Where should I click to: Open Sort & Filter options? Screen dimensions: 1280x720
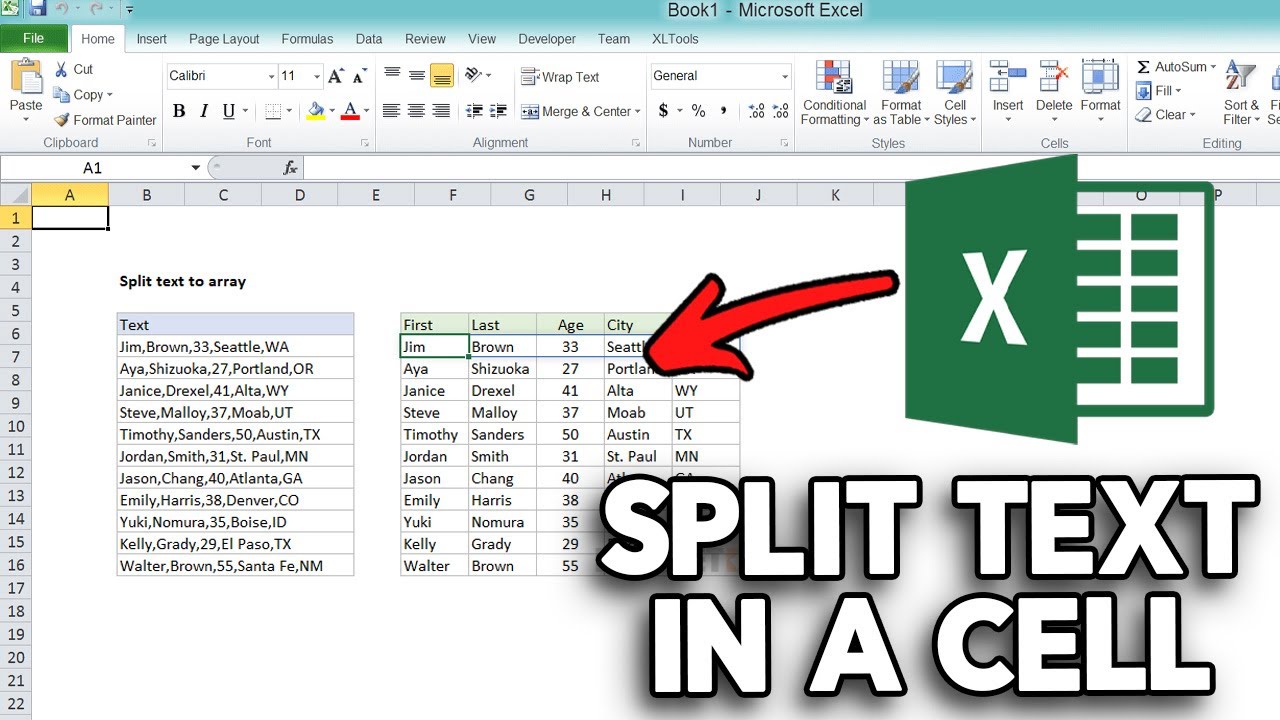[x=1241, y=93]
